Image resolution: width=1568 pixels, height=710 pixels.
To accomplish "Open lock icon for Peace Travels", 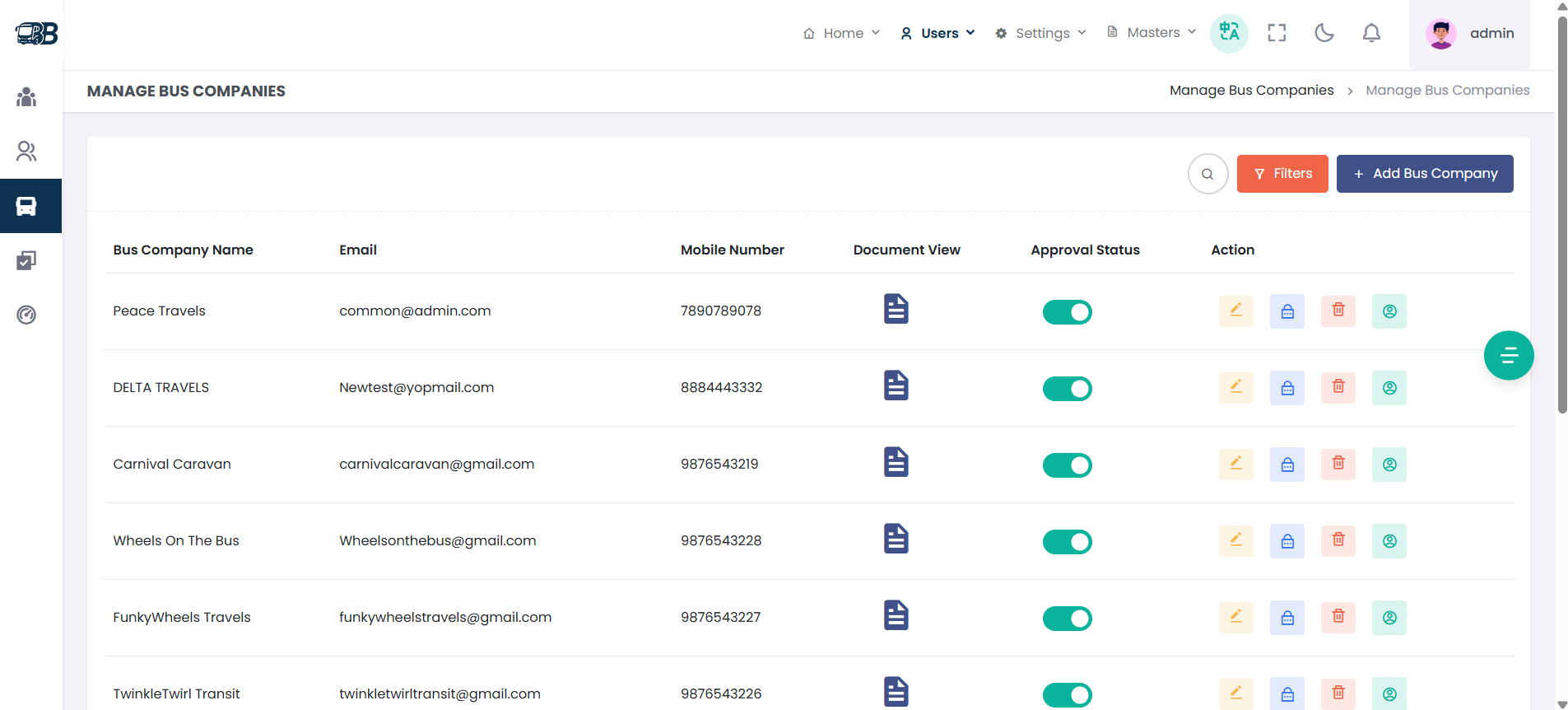I will point(1287,311).
